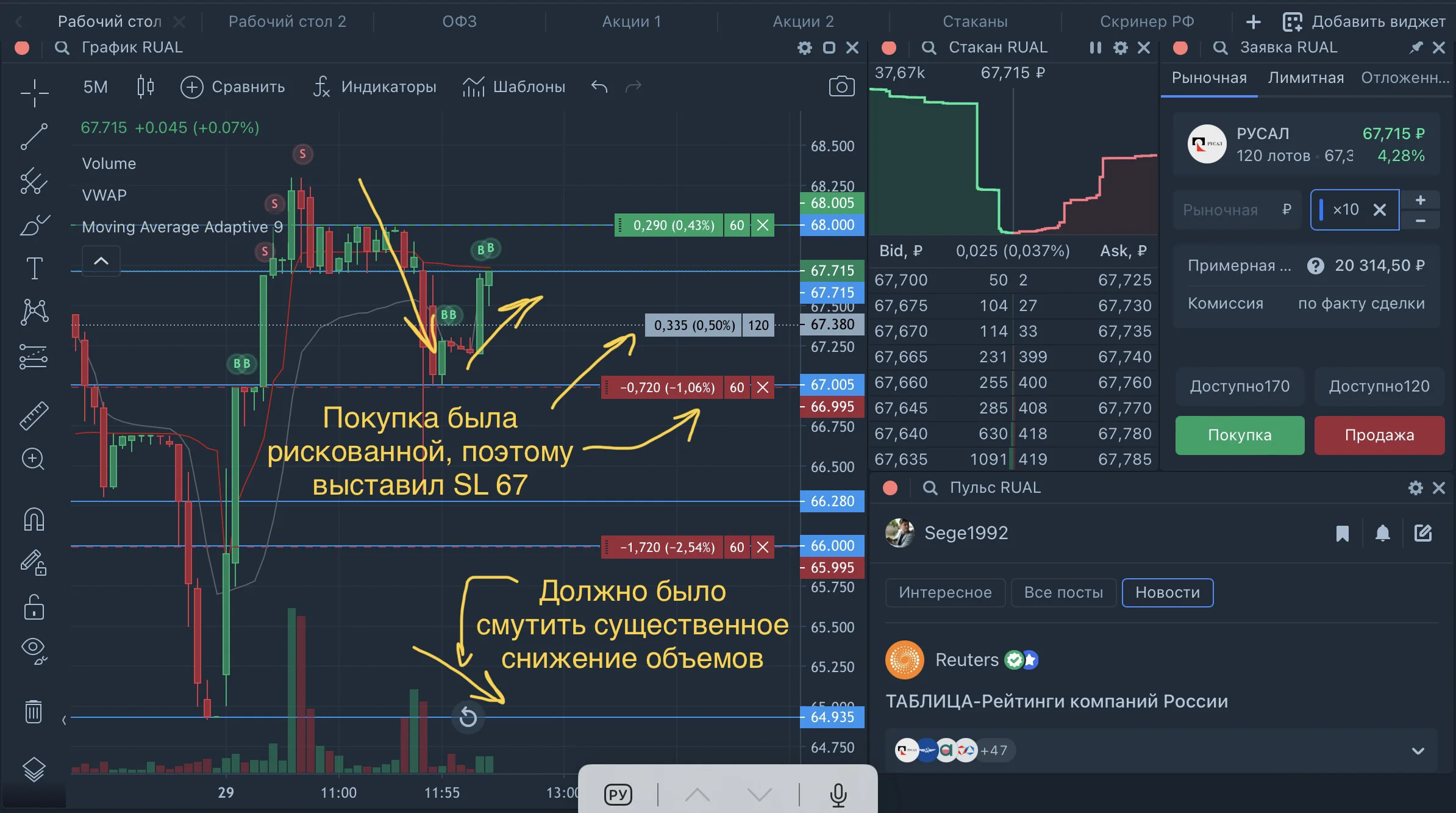This screenshot has width=1456, height=813.
Task: Open the object tree layers icon
Action: click(x=34, y=769)
